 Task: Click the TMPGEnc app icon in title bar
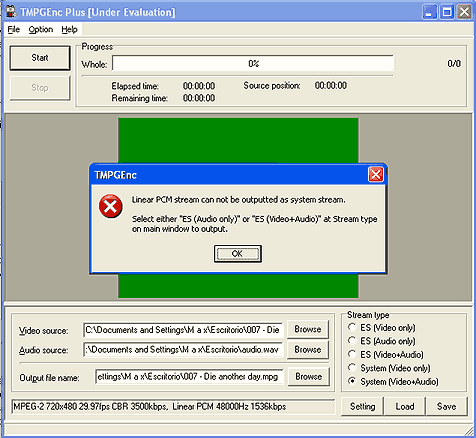click(11, 11)
